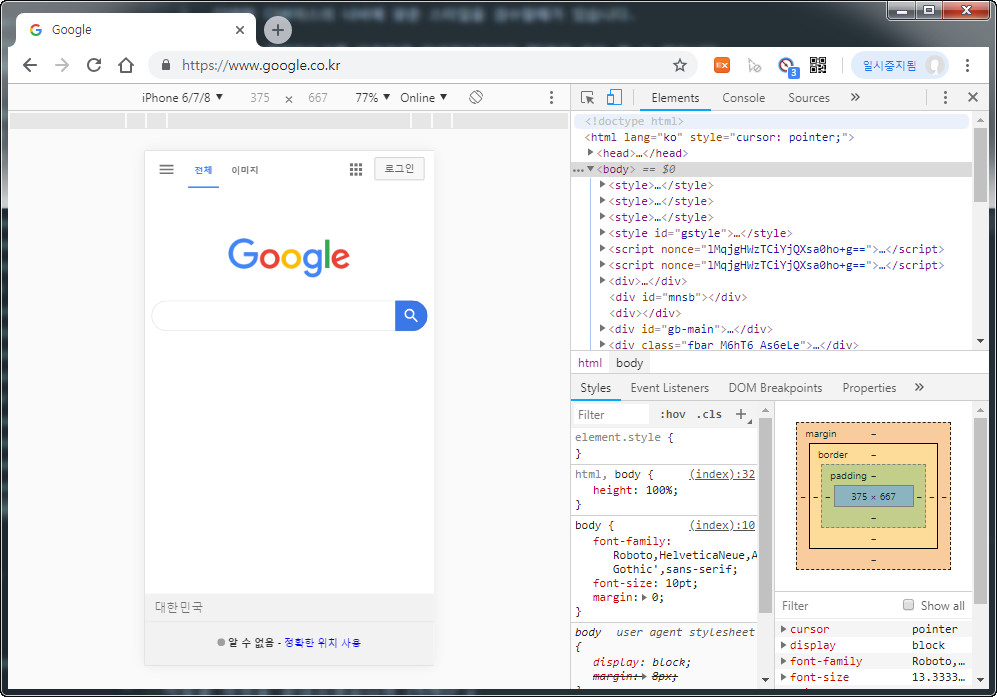The height and width of the screenshot is (697, 997).
Task: Select the 이미지 search tab
Action: point(245,170)
